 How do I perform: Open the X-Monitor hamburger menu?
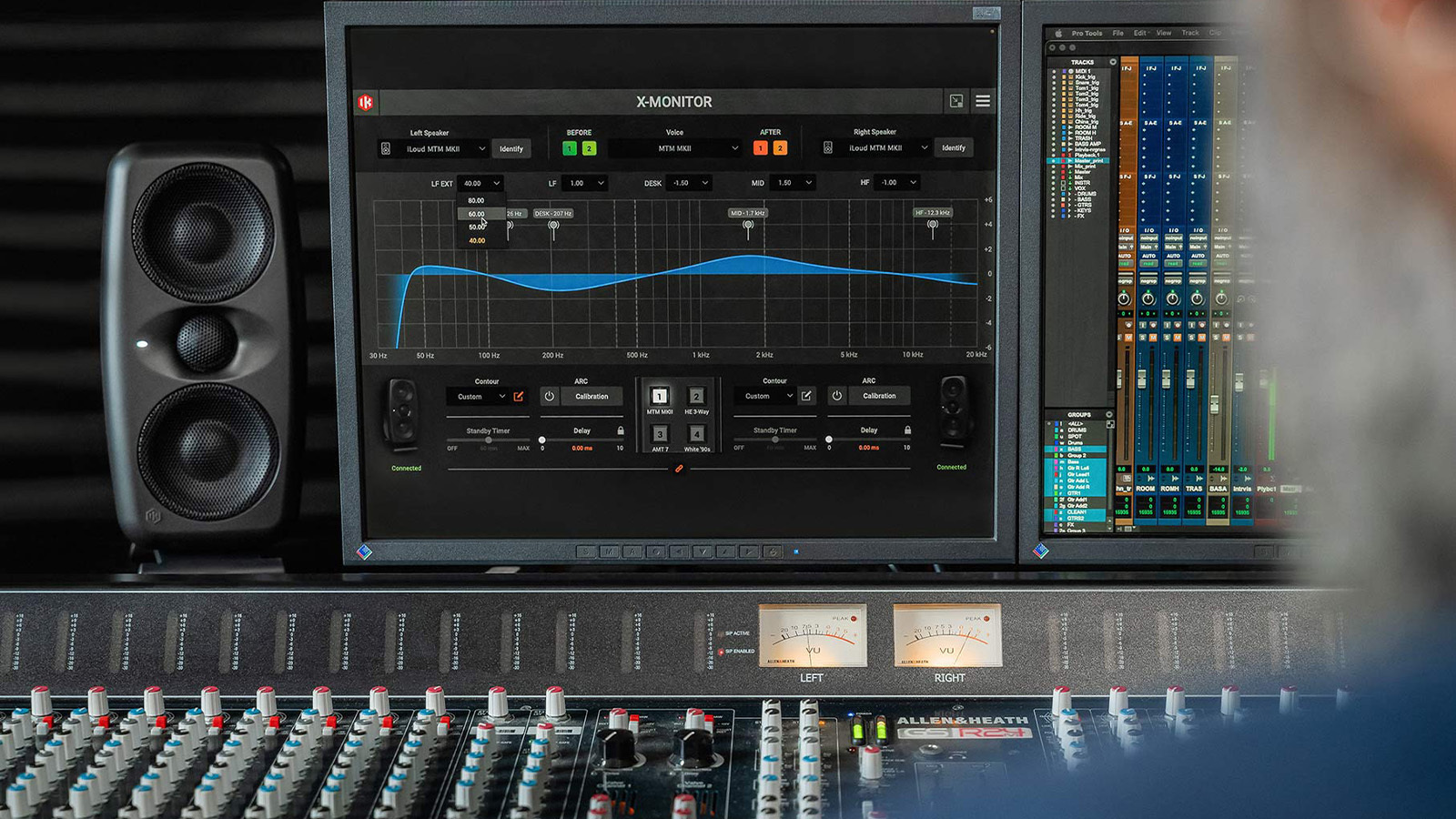pyautogui.click(x=981, y=100)
